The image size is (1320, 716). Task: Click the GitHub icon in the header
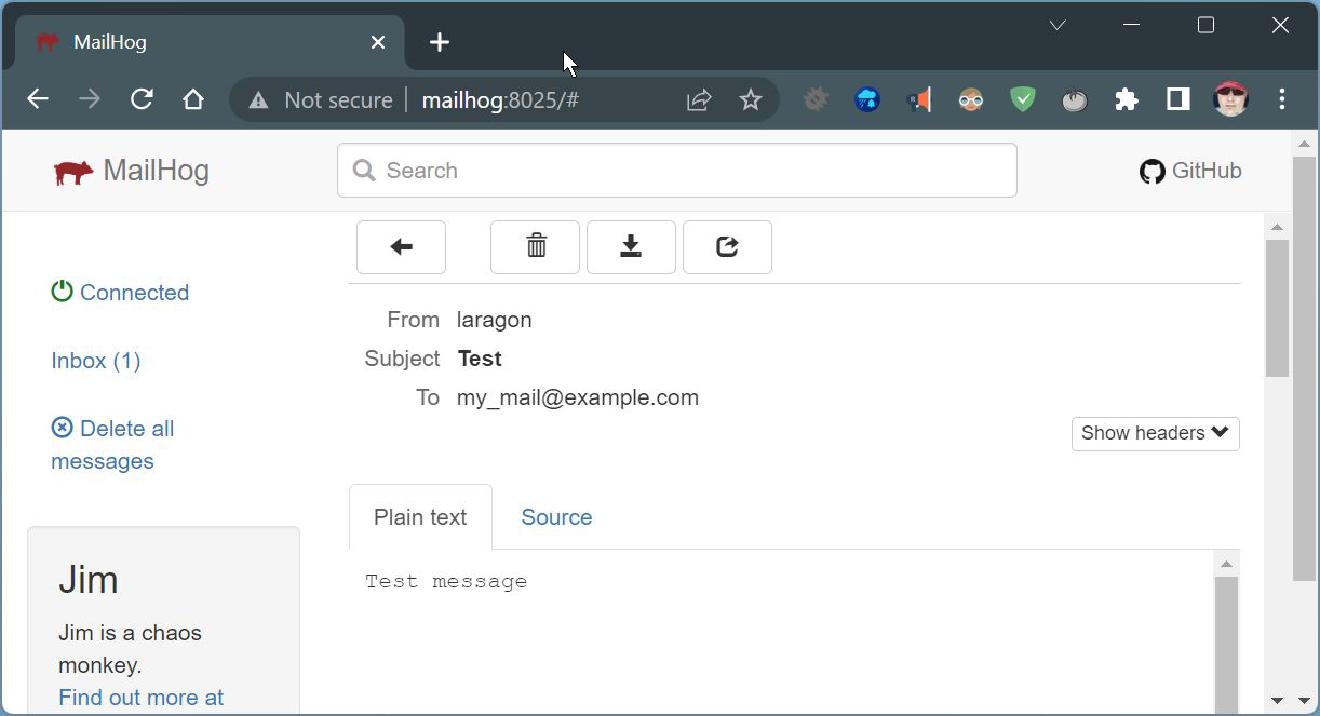pos(1152,170)
